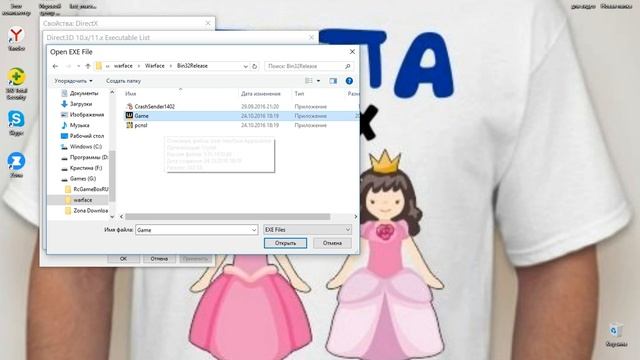640x360 pixels.
Task: Click the search Bin32Release field
Action: click(309, 66)
